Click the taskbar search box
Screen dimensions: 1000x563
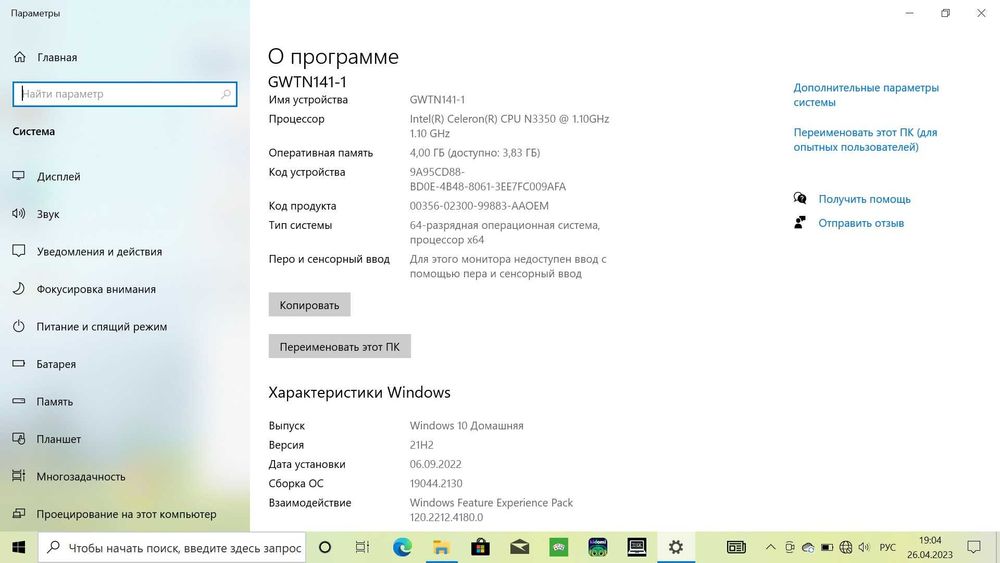[x=172, y=547]
